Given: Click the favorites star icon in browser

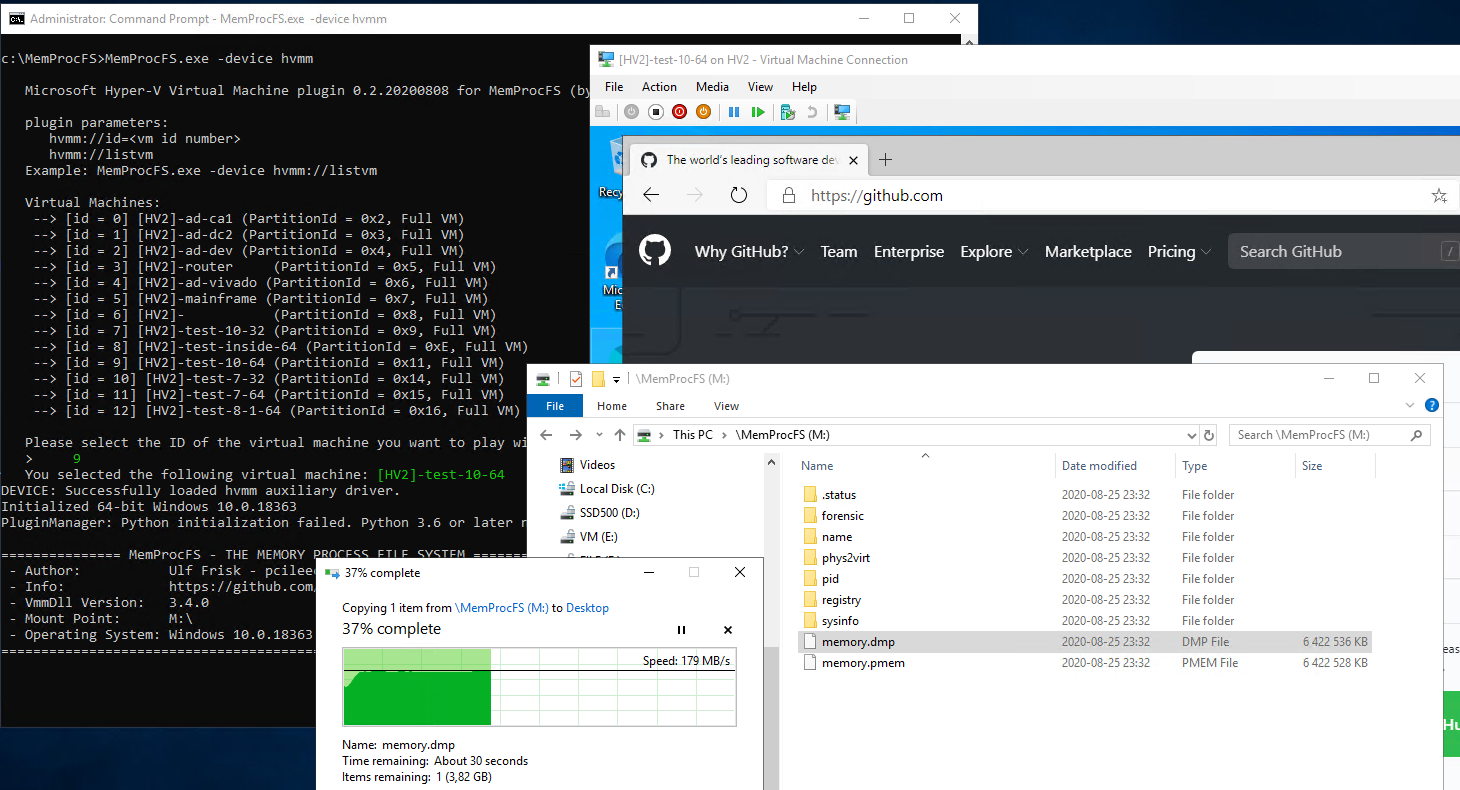Looking at the screenshot, I should (1439, 195).
